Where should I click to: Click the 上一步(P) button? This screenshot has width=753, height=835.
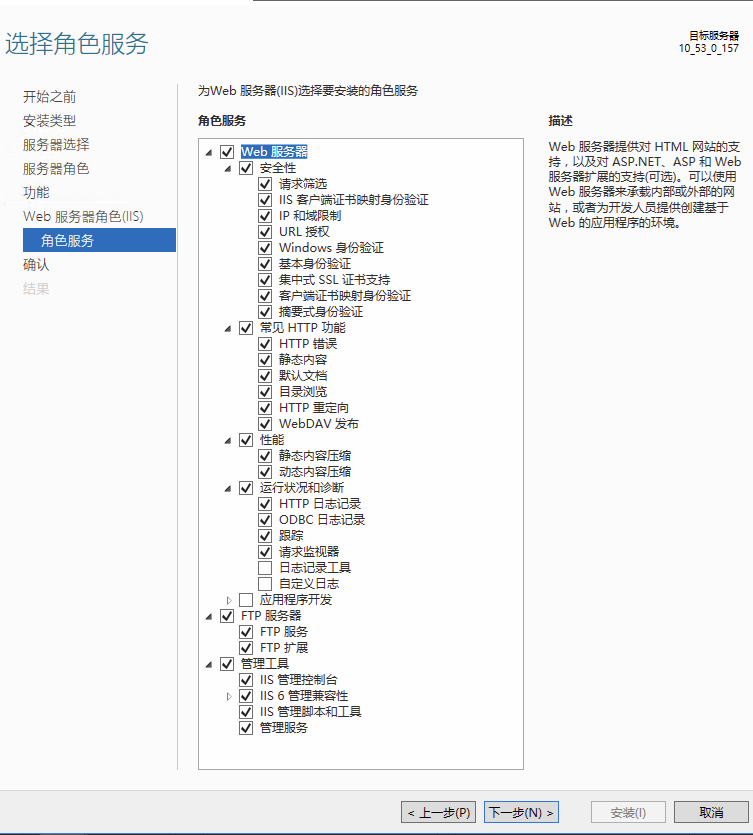(x=439, y=813)
